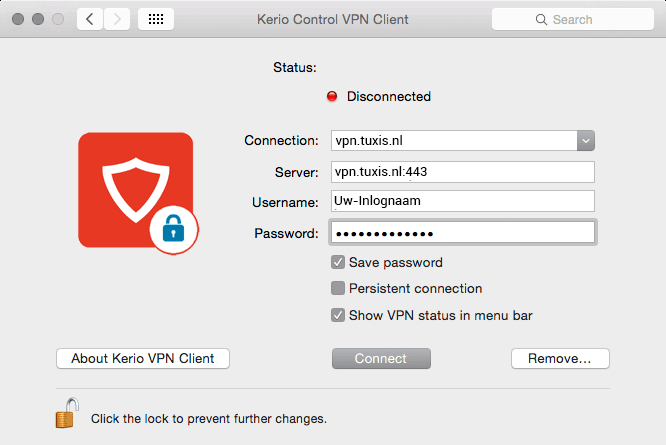Click the Remove... button
This screenshot has height=445, width=666.
[560, 358]
